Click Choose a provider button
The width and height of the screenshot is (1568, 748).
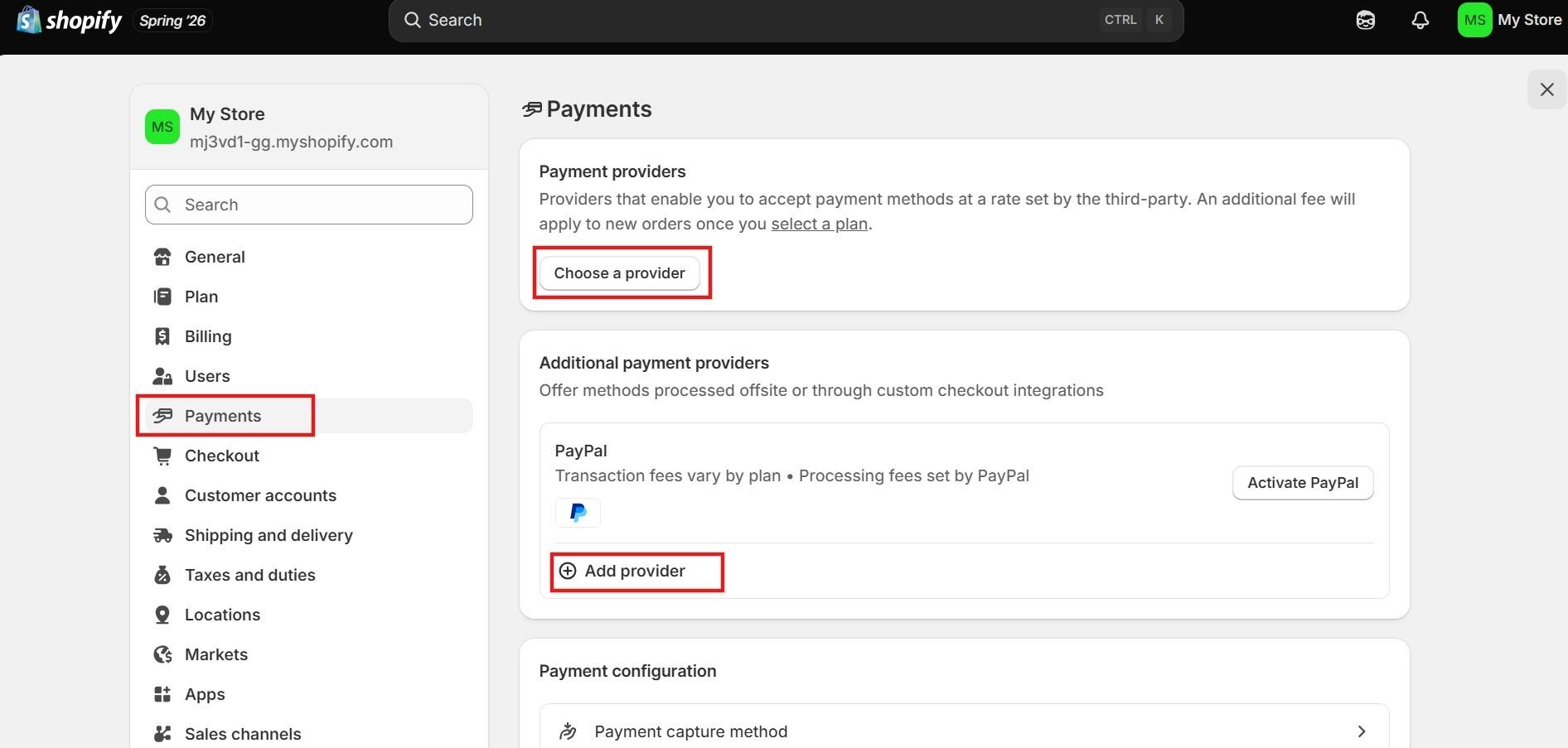pos(619,273)
